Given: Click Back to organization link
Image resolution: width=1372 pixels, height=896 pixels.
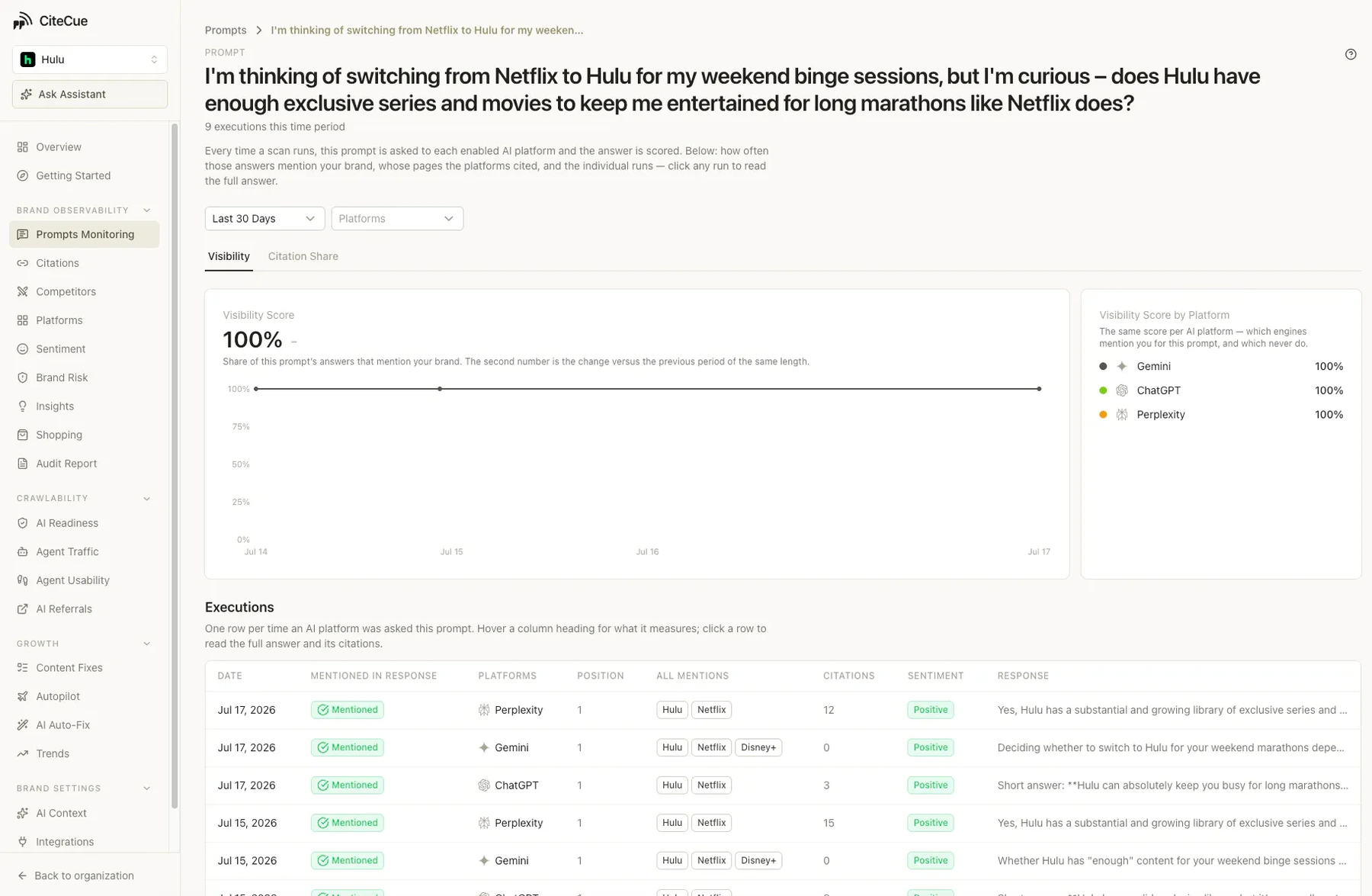Looking at the screenshot, I should [x=76, y=875].
